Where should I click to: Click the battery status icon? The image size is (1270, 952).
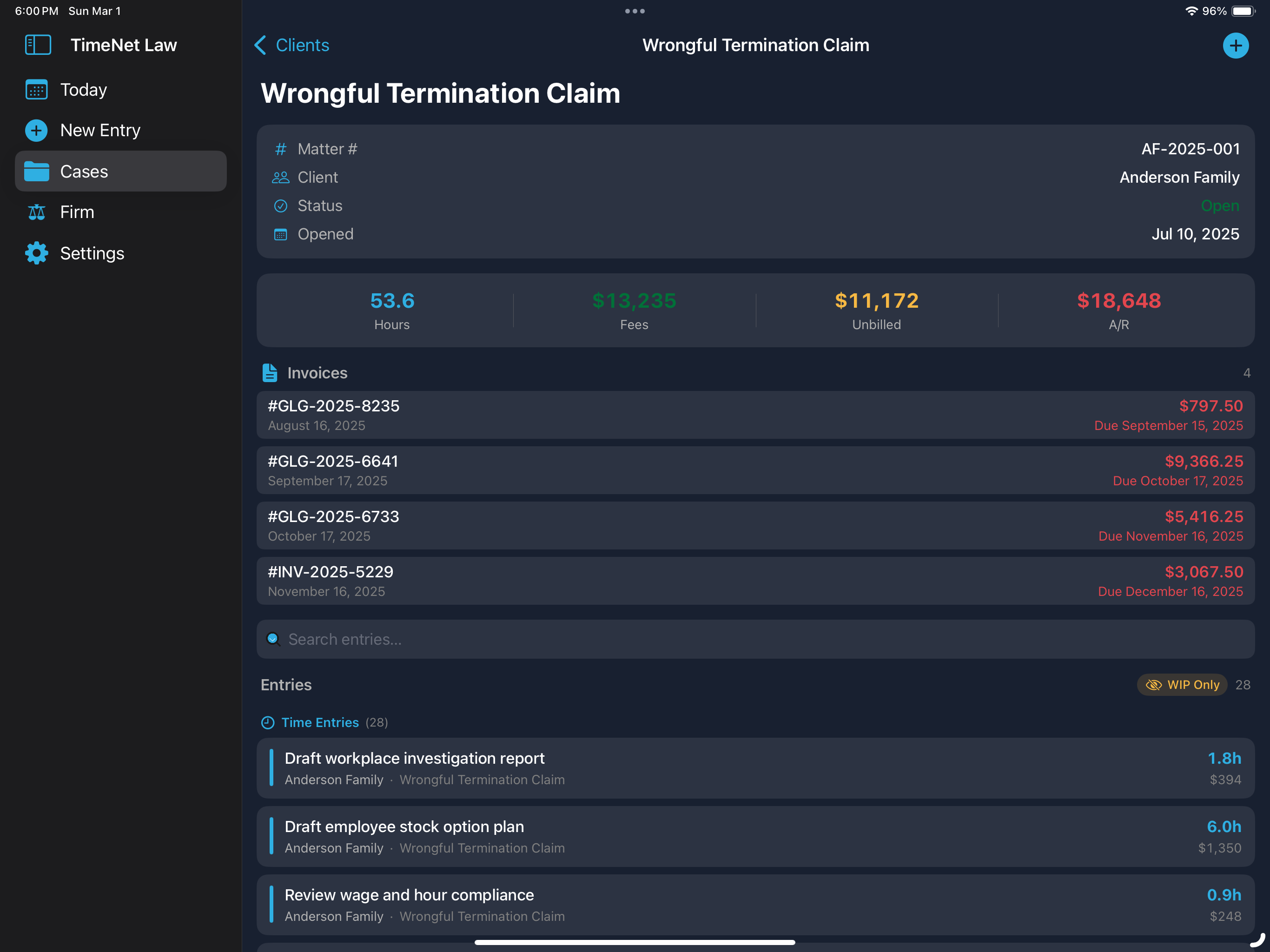(1244, 11)
